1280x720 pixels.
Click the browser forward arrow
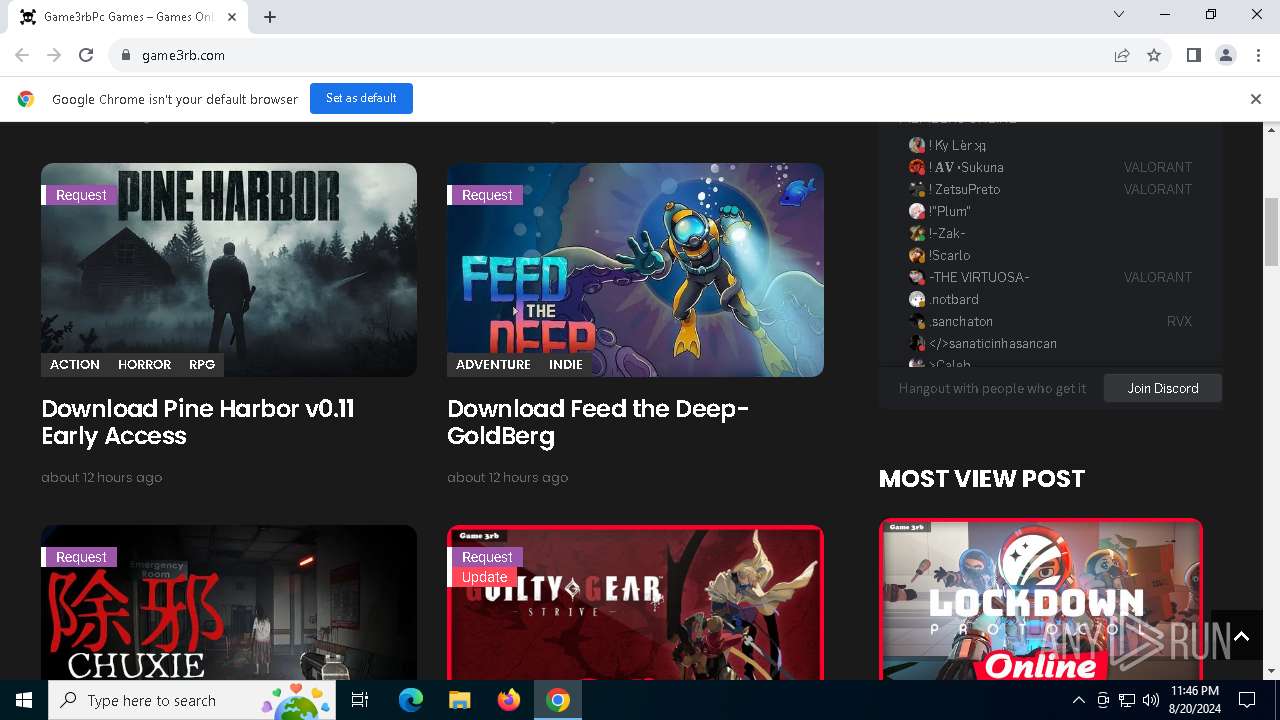pyautogui.click(x=54, y=55)
